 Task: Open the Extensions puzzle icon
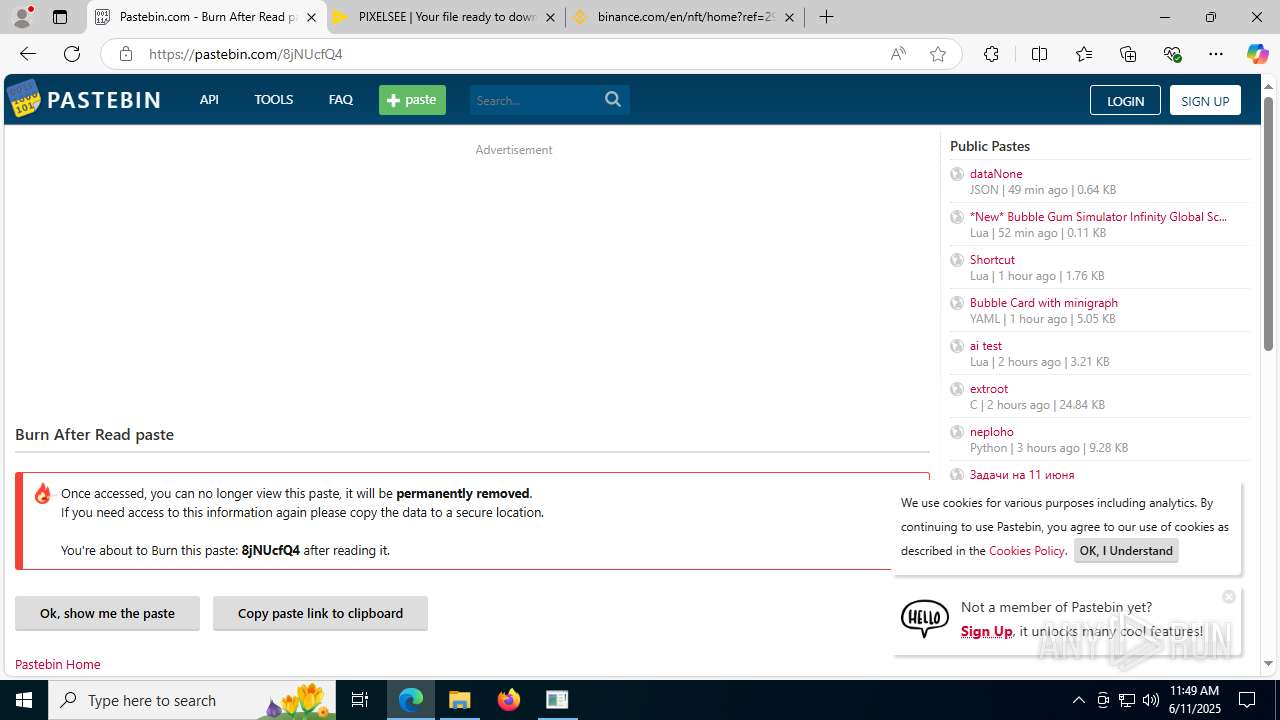tap(991, 54)
